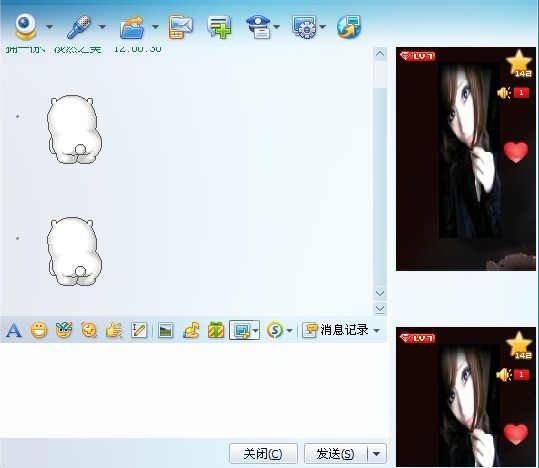Expand screen capture options dropdown arrow
This screenshot has width=539, height=468.
coord(255,330)
